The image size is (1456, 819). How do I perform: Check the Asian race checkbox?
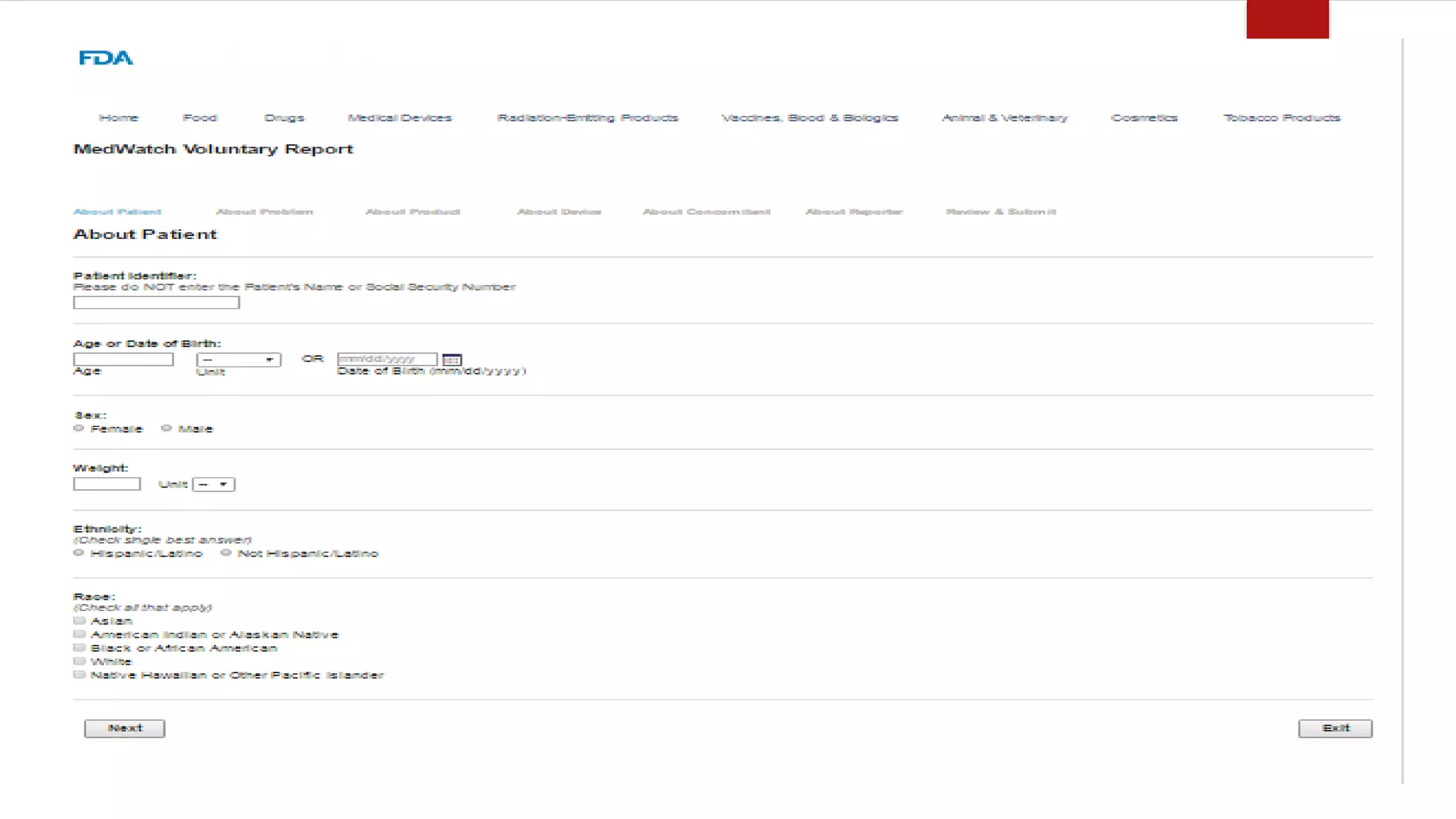[79, 621]
